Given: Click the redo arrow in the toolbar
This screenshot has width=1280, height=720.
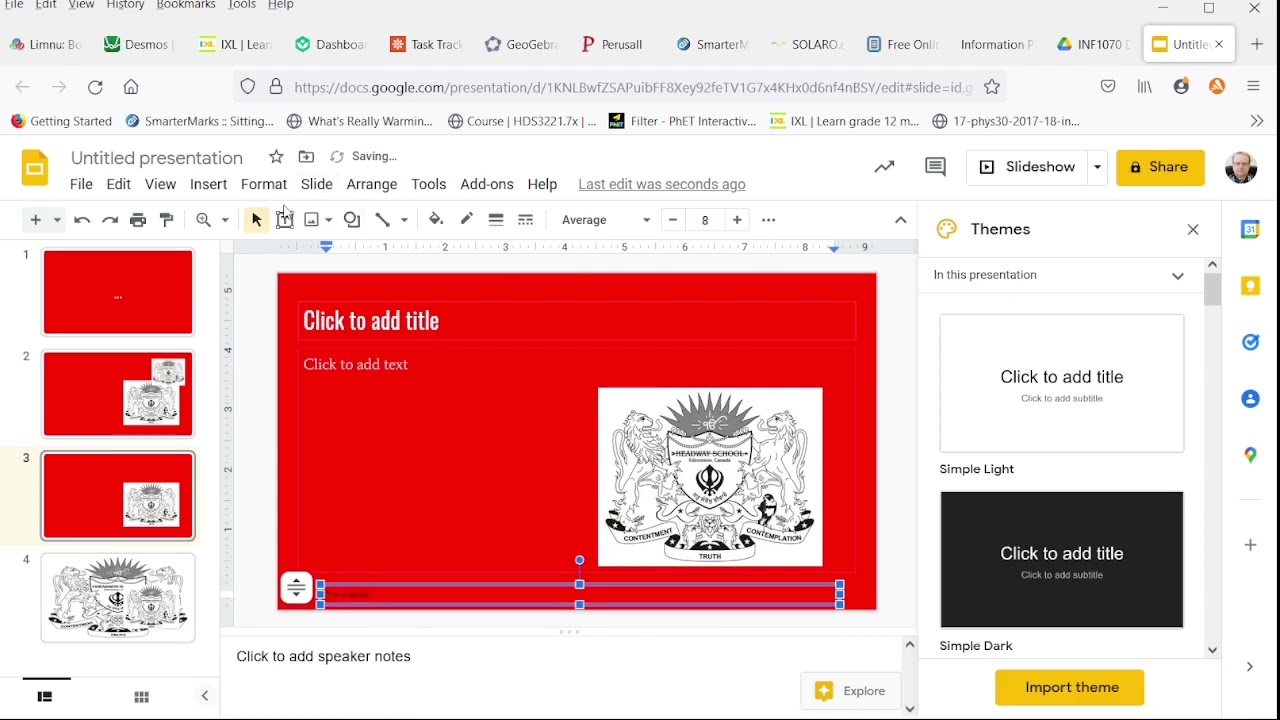Looking at the screenshot, I should [110, 220].
